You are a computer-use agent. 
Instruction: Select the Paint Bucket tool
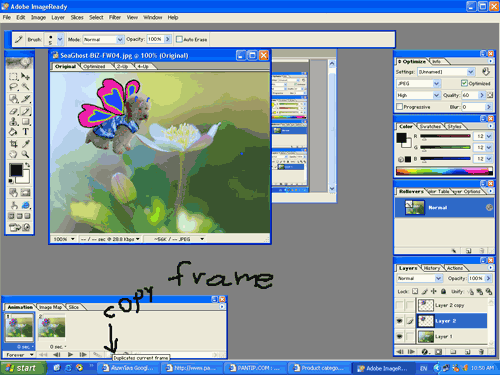pyautogui.click(x=13, y=132)
